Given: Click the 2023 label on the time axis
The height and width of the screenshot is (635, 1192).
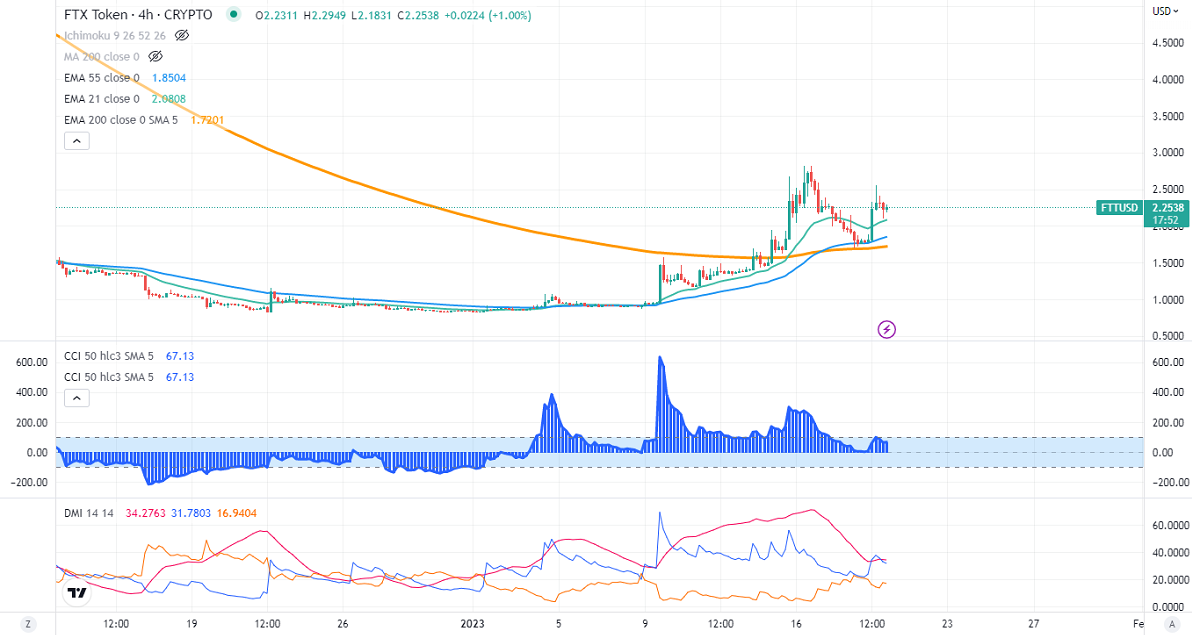Looking at the screenshot, I should point(473,622).
